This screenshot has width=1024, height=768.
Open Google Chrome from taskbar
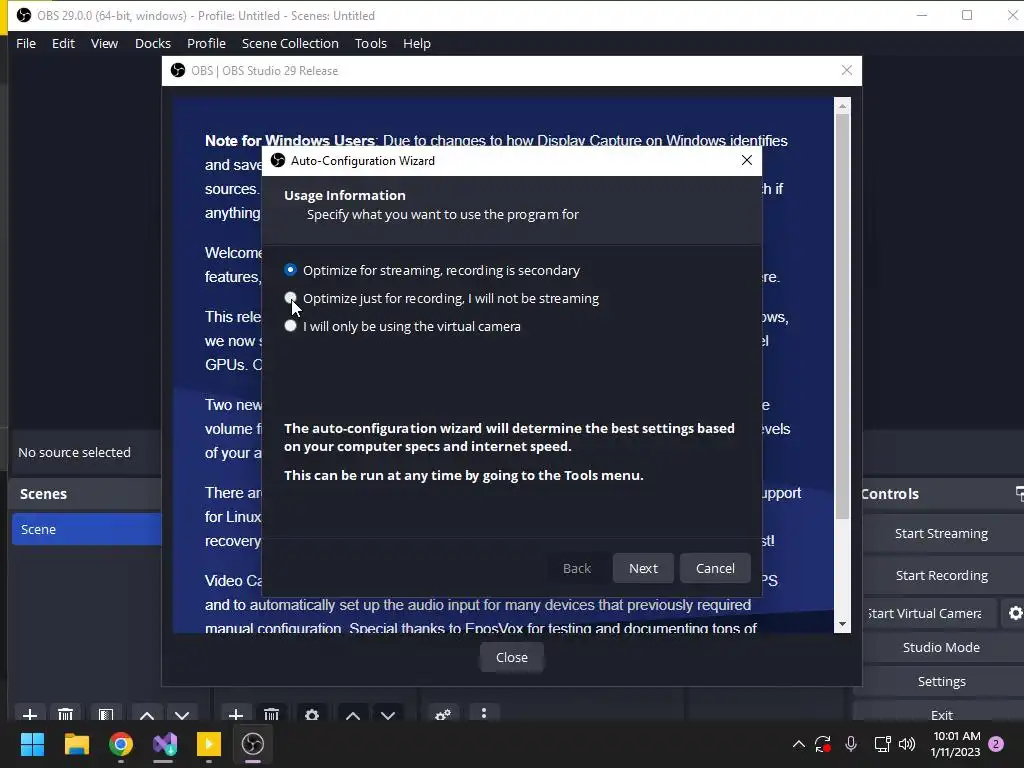(x=121, y=744)
